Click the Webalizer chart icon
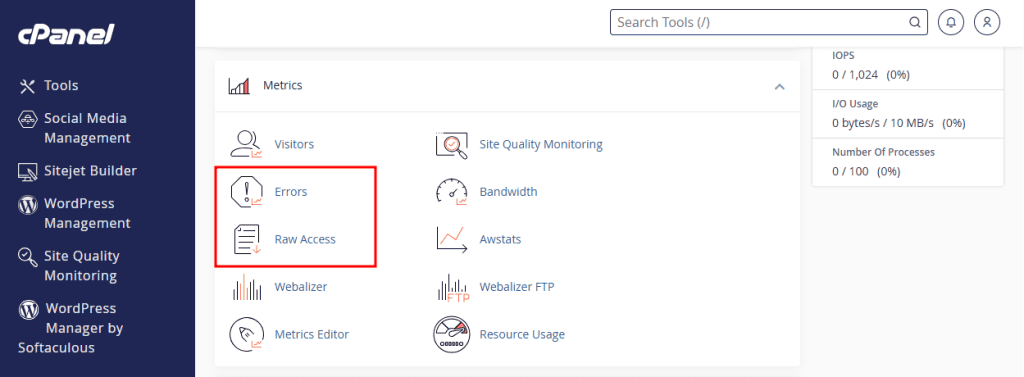Screen dimensions: 1024x377 coord(247,287)
